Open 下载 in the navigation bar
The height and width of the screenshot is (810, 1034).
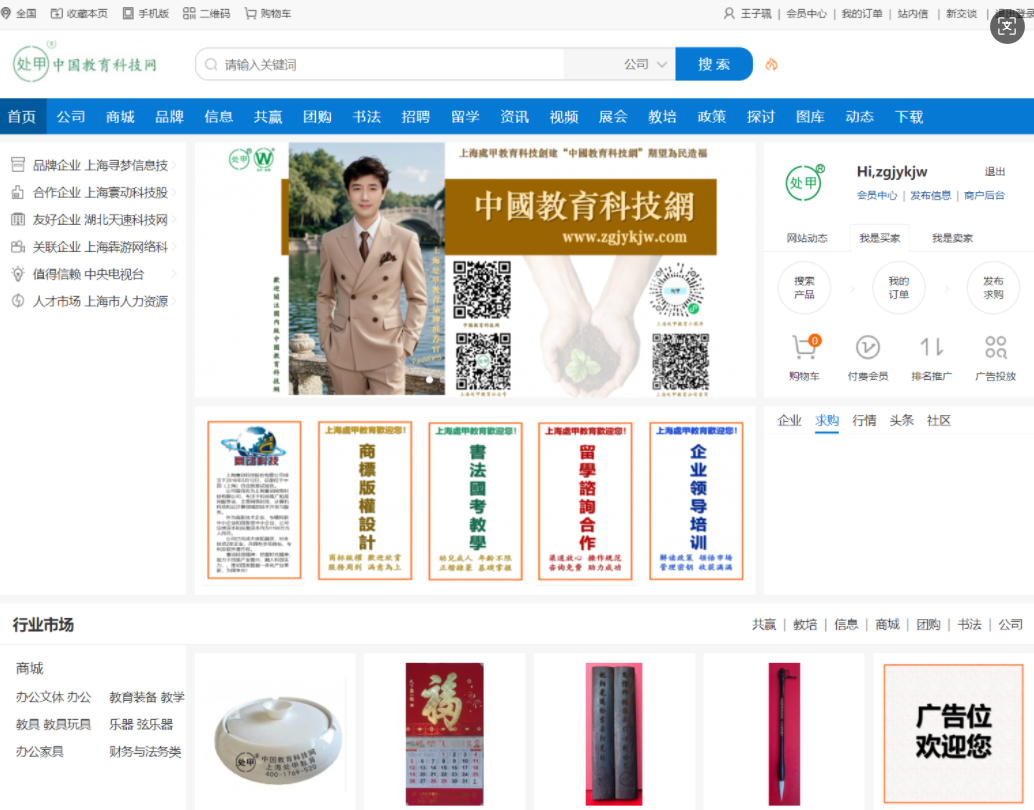point(909,117)
